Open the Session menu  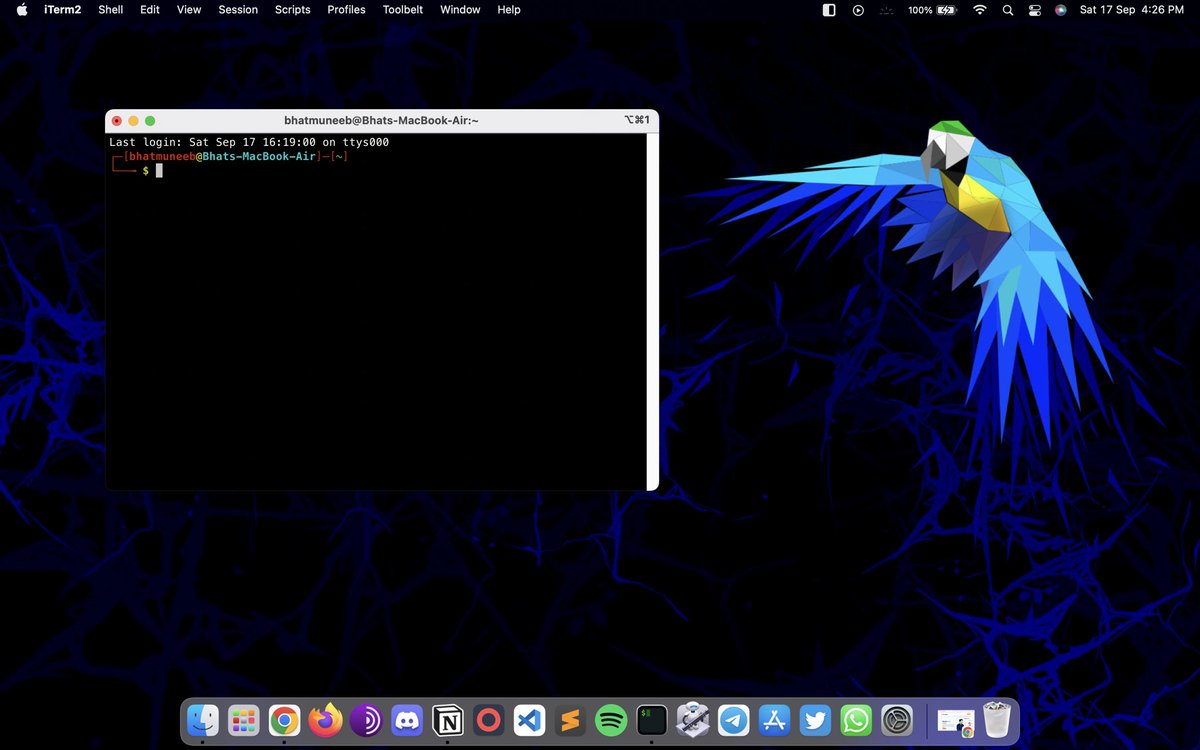238,10
